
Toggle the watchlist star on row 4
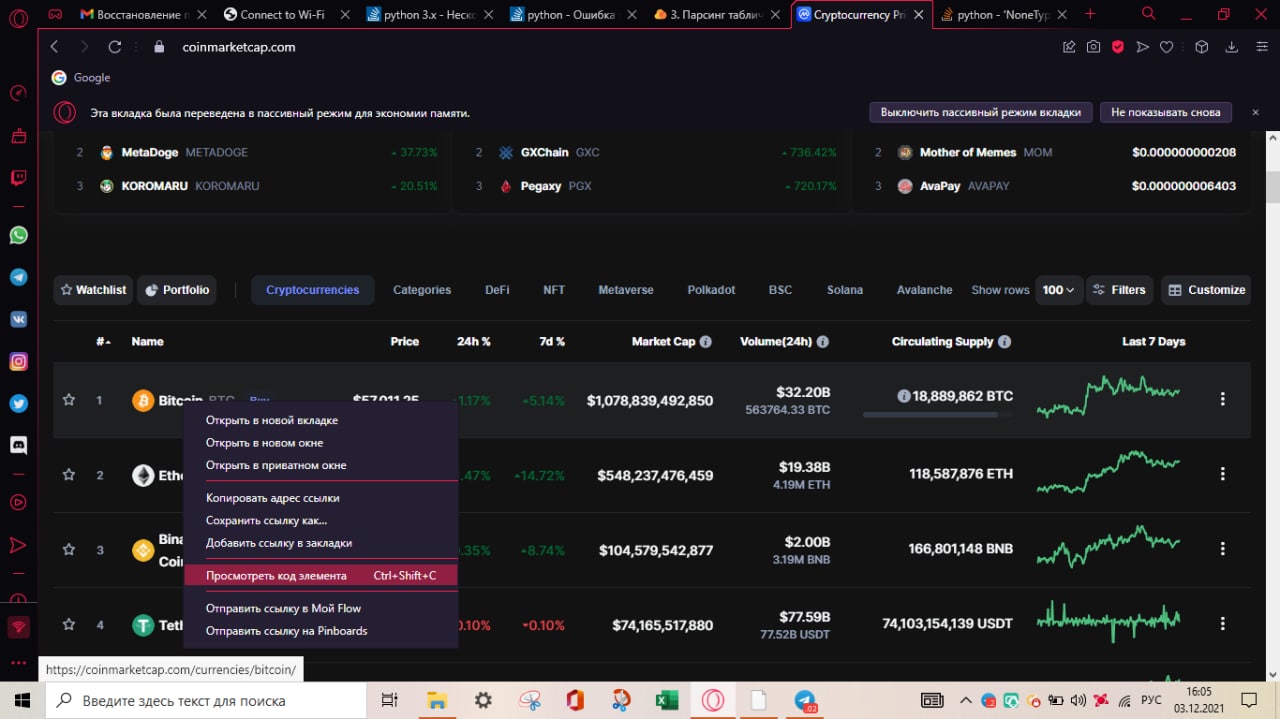pos(69,624)
